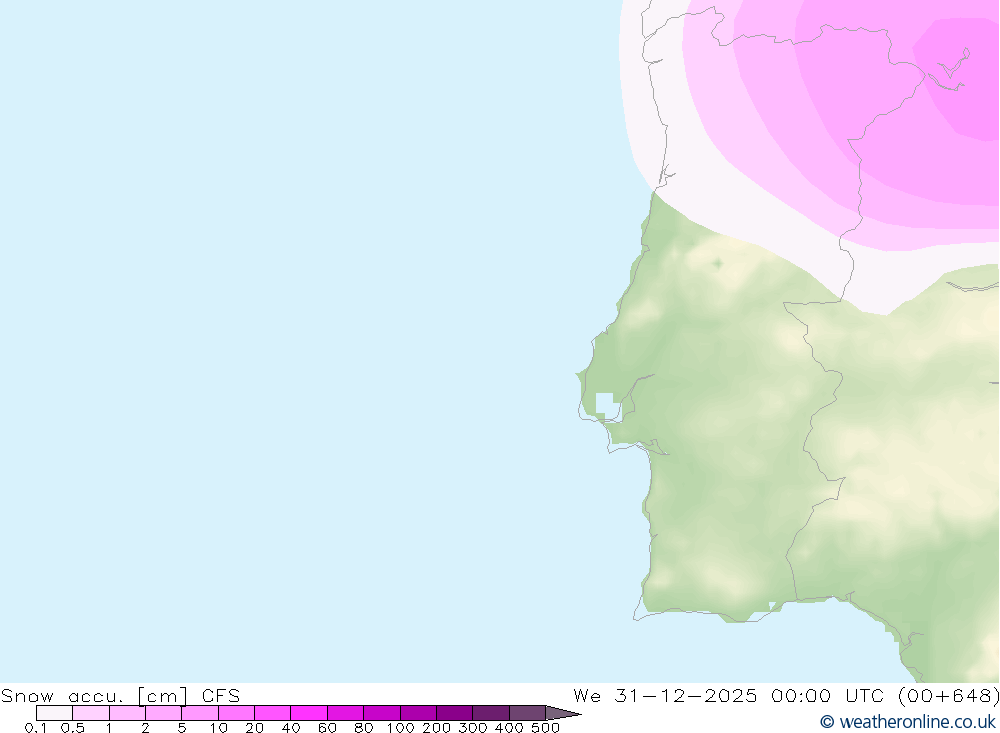Select the 60–80 cm legend color swatch
Image resolution: width=1000 pixels, height=733 pixels.
click(x=345, y=713)
